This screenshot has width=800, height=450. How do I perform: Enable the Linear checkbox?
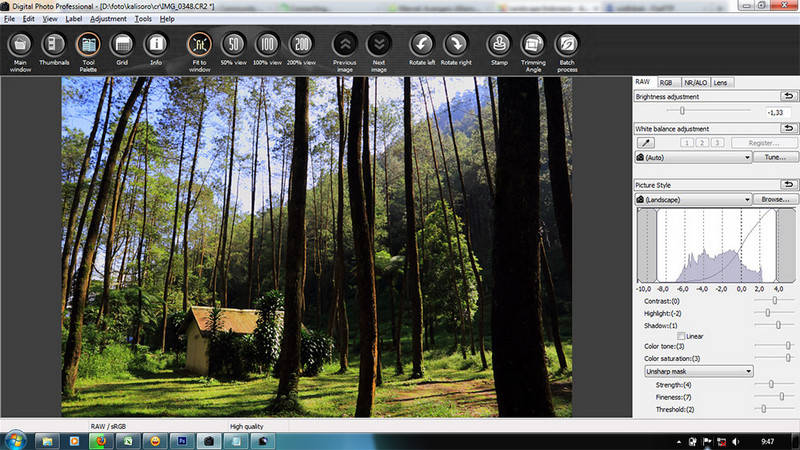pyautogui.click(x=681, y=336)
